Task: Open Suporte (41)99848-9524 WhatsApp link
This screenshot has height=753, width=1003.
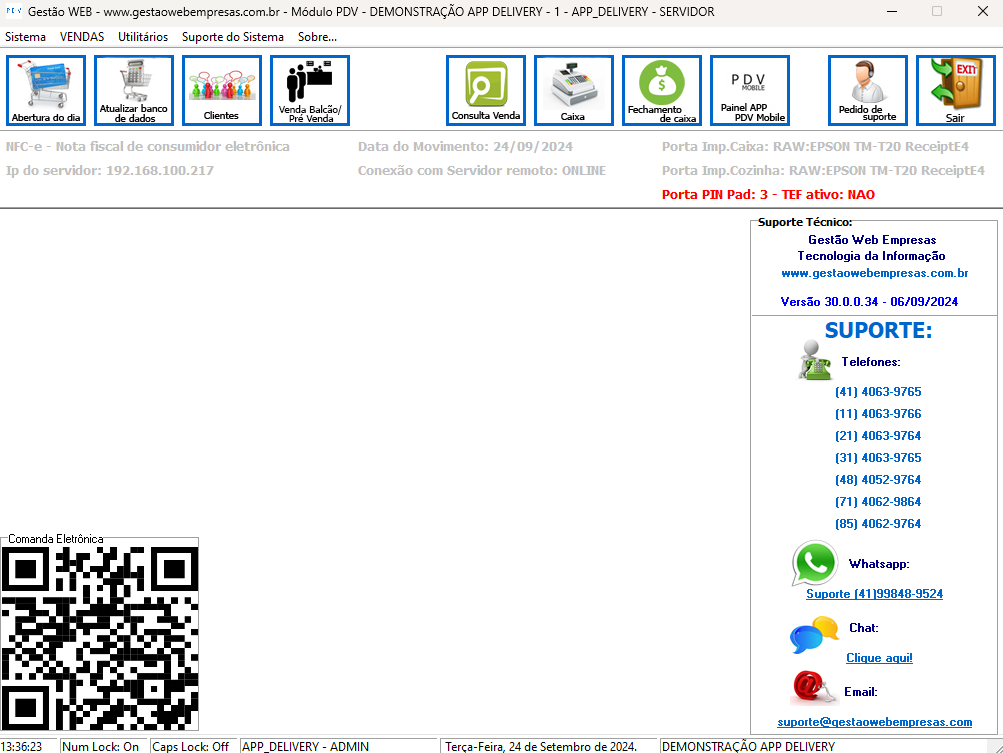Action: (x=874, y=594)
